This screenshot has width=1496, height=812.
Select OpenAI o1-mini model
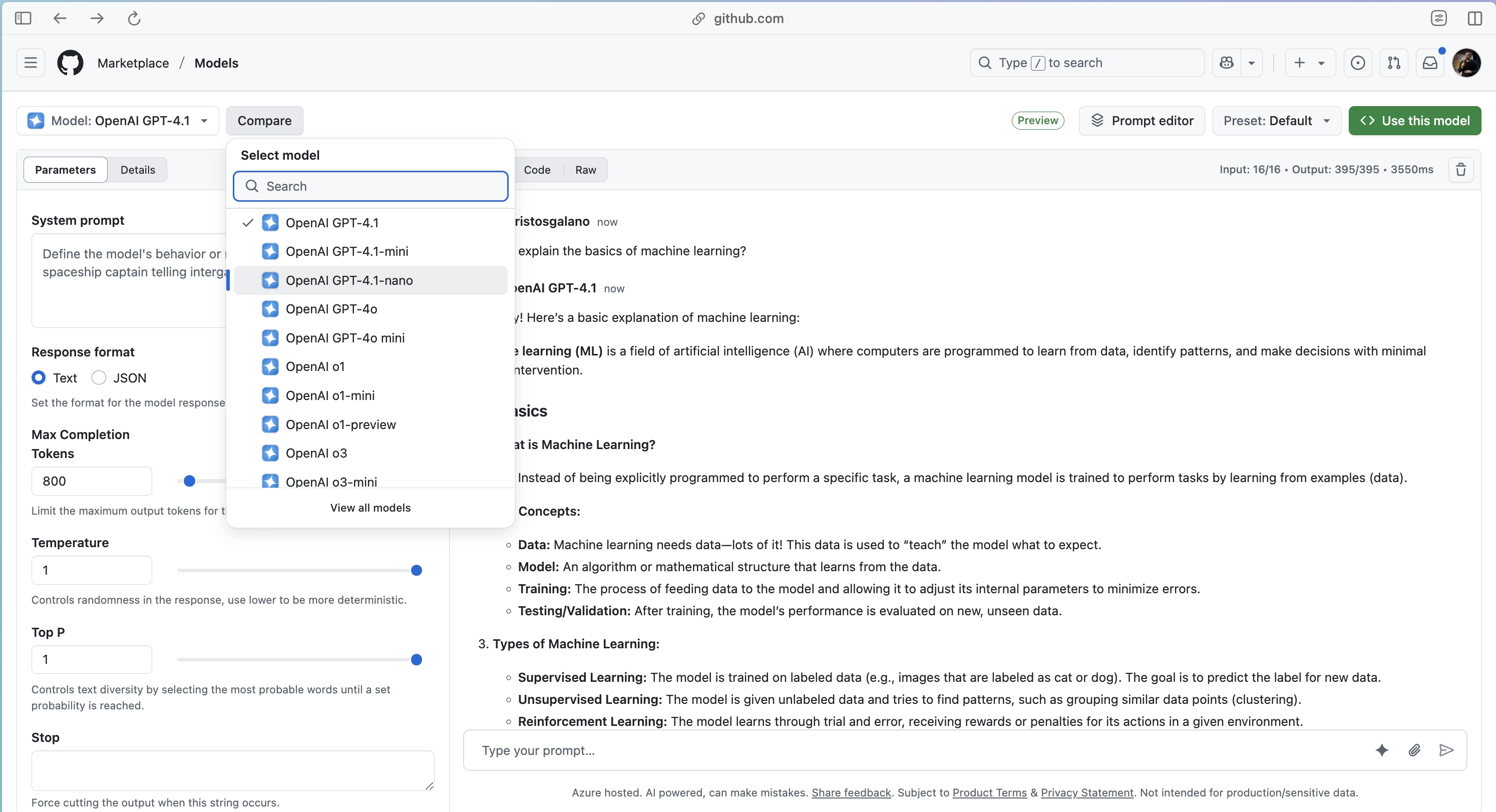click(370, 395)
